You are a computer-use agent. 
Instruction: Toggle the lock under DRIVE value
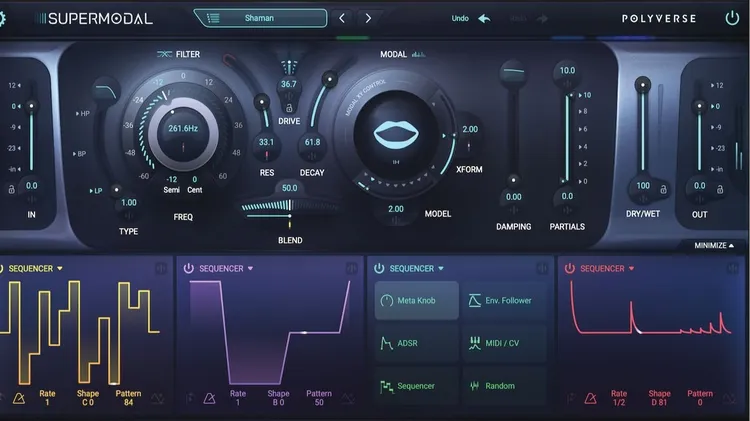[x=289, y=108]
